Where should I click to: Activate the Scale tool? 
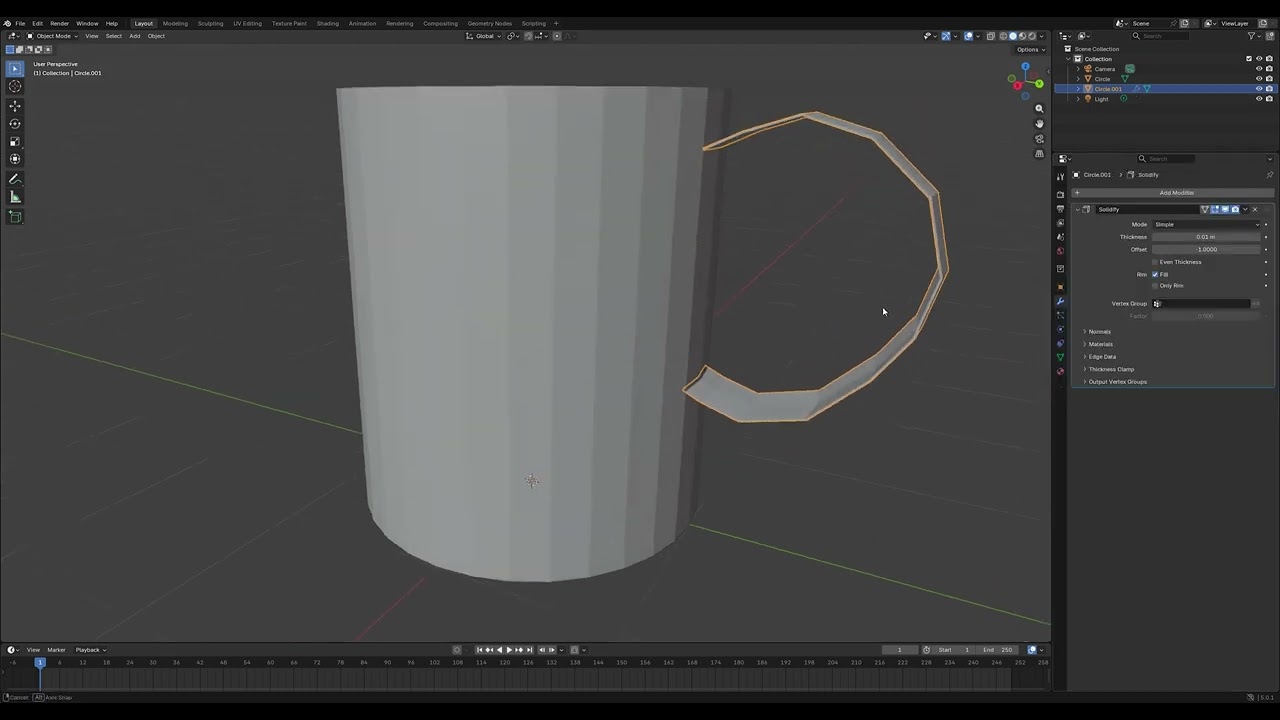[x=15, y=142]
